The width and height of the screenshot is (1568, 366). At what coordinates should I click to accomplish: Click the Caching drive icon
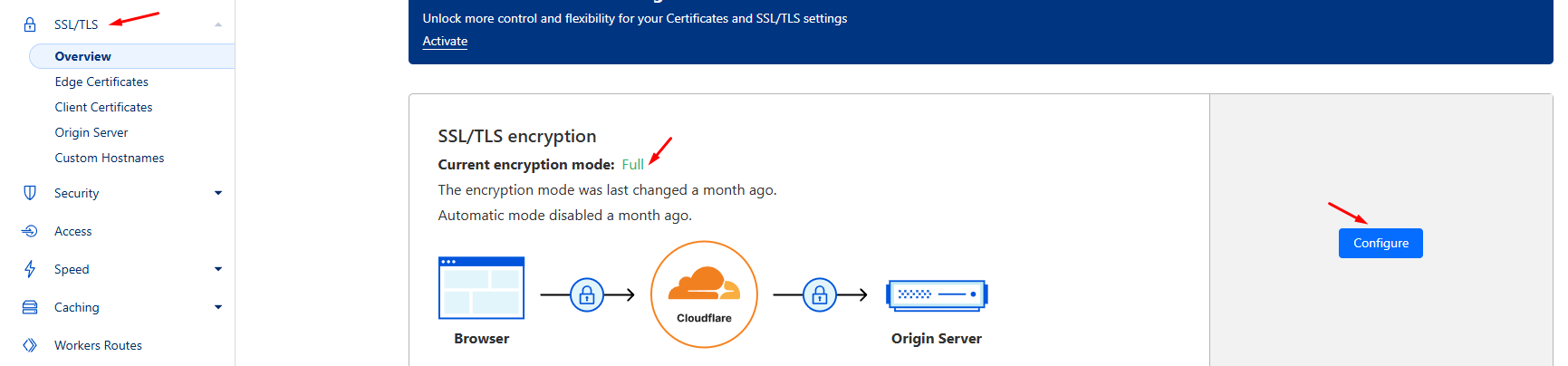coord(30,307)
